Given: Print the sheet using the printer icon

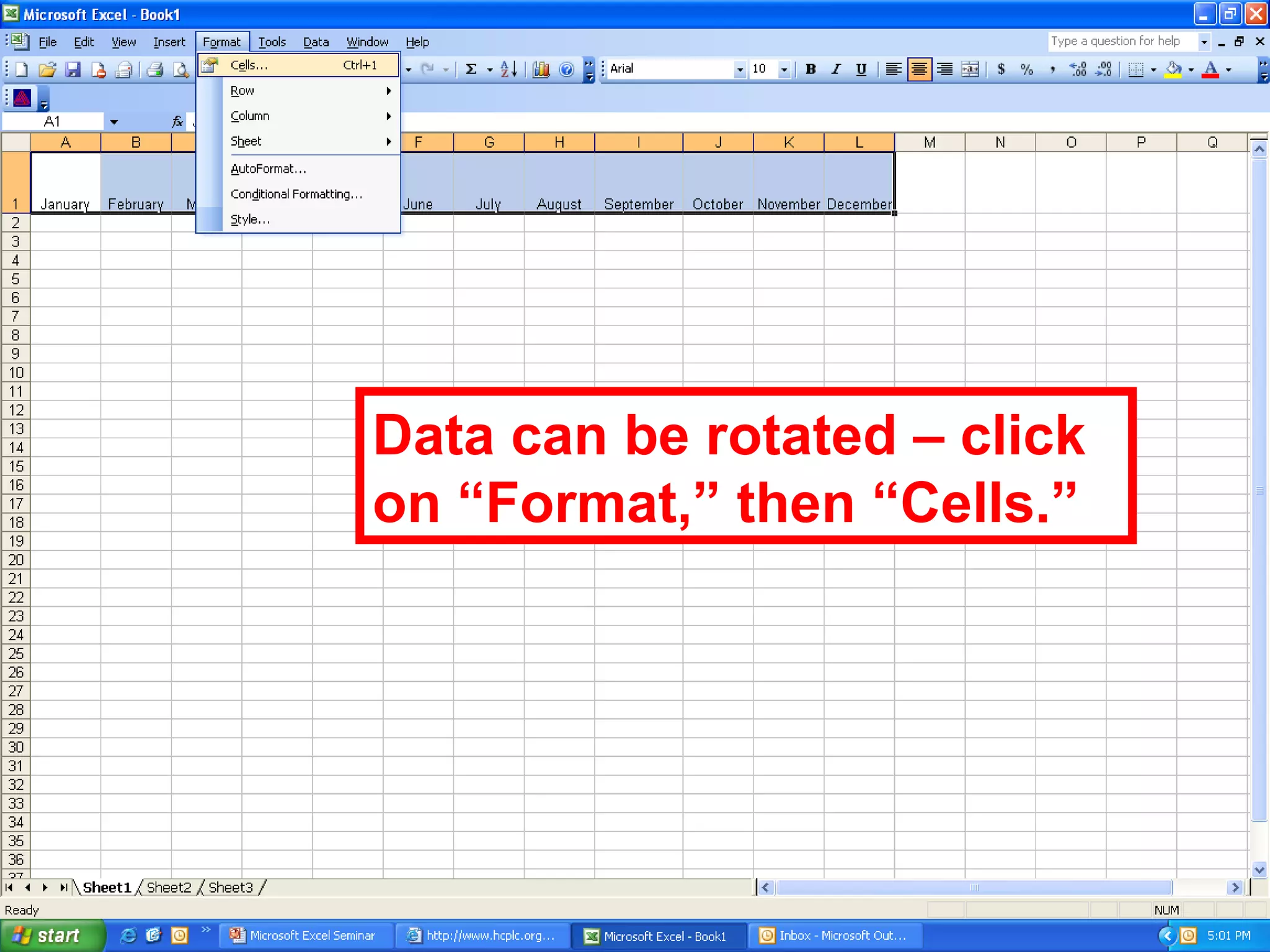Looking at the screenshot, I should [x=155, y=69].
